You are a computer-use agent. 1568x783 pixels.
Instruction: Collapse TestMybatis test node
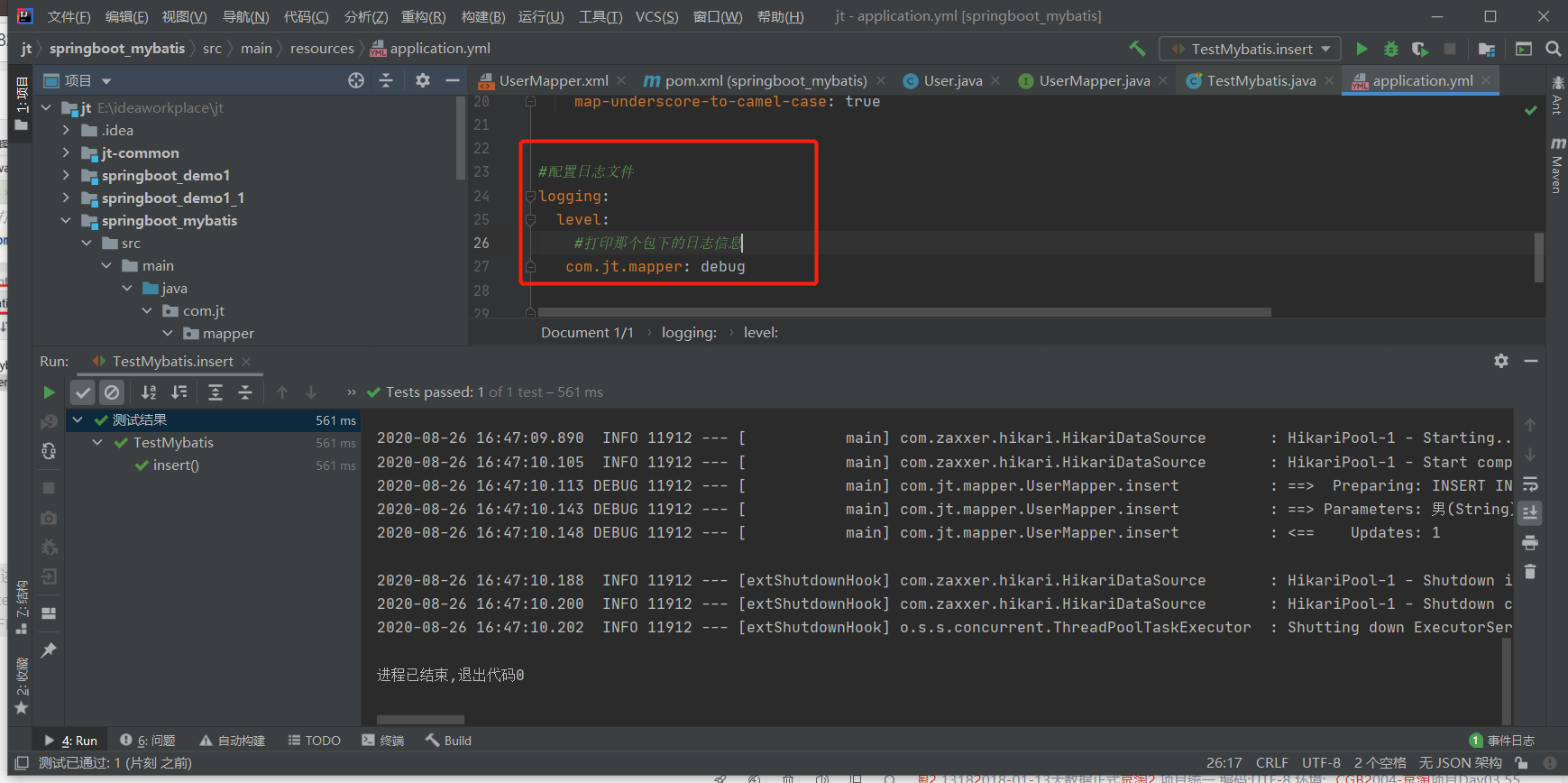pos(97,443)
